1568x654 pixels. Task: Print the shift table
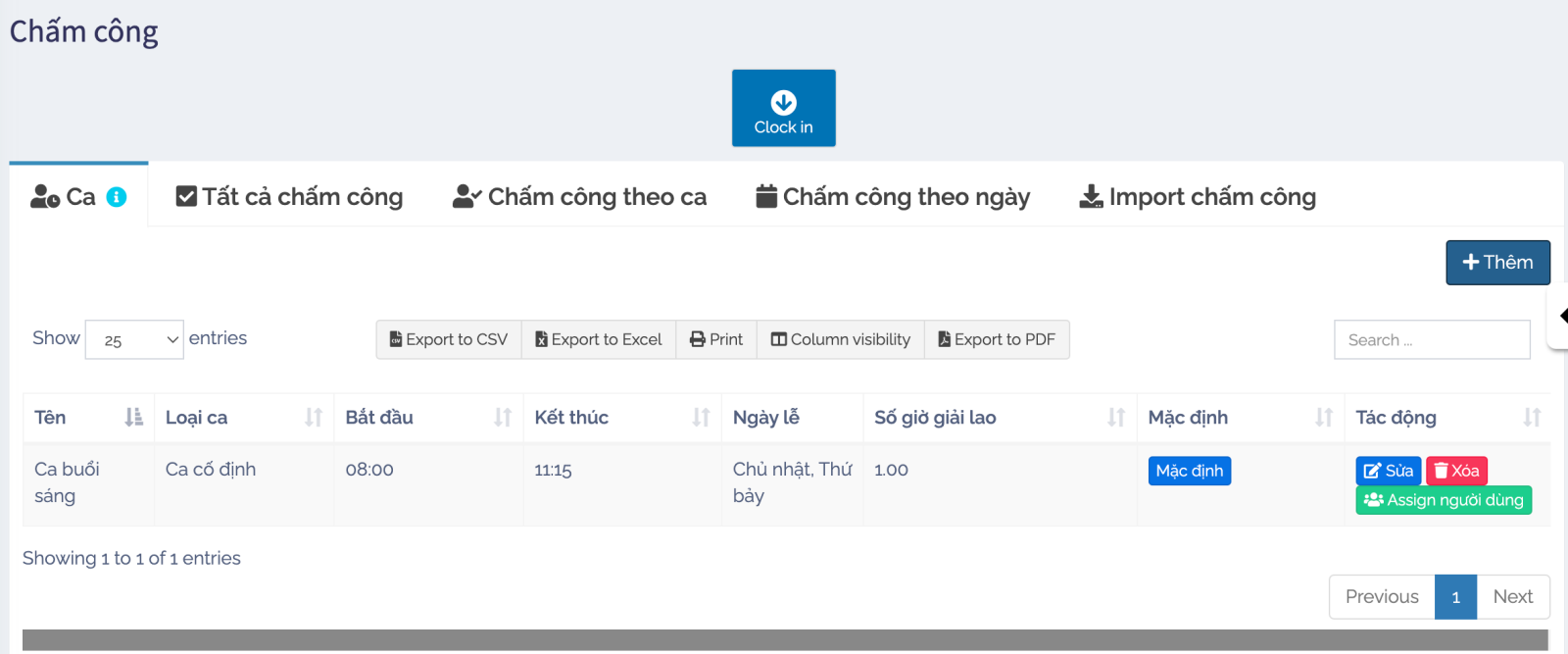point(716,340)
